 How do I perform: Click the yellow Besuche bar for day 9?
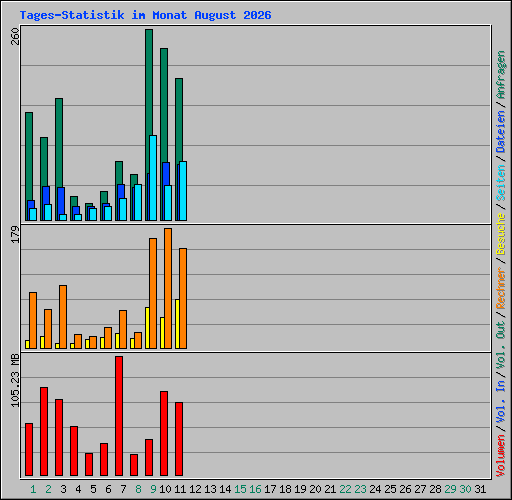pos(147,328)
